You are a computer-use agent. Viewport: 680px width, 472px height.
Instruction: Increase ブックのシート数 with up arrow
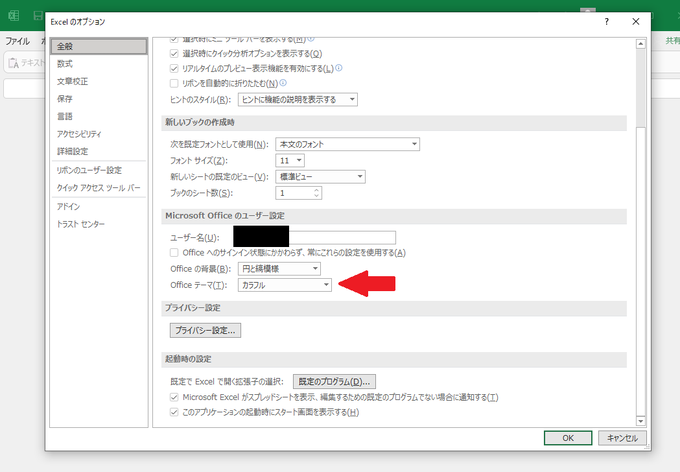[x=317, y=190]
